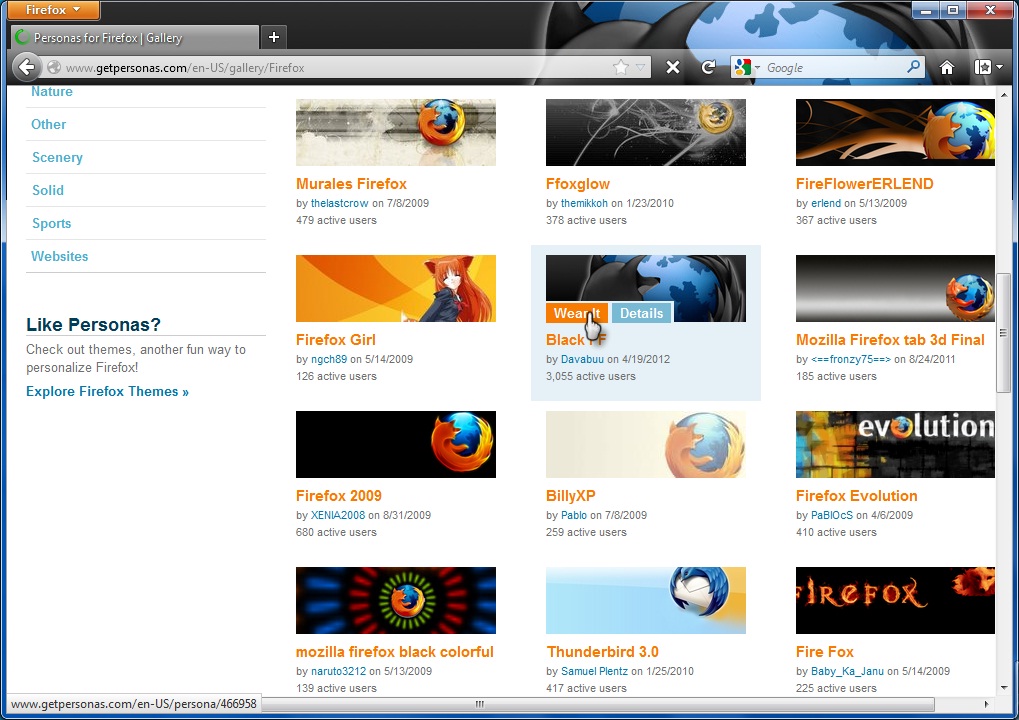Click the FireFlowerERLEND title link

coord(864,184)
